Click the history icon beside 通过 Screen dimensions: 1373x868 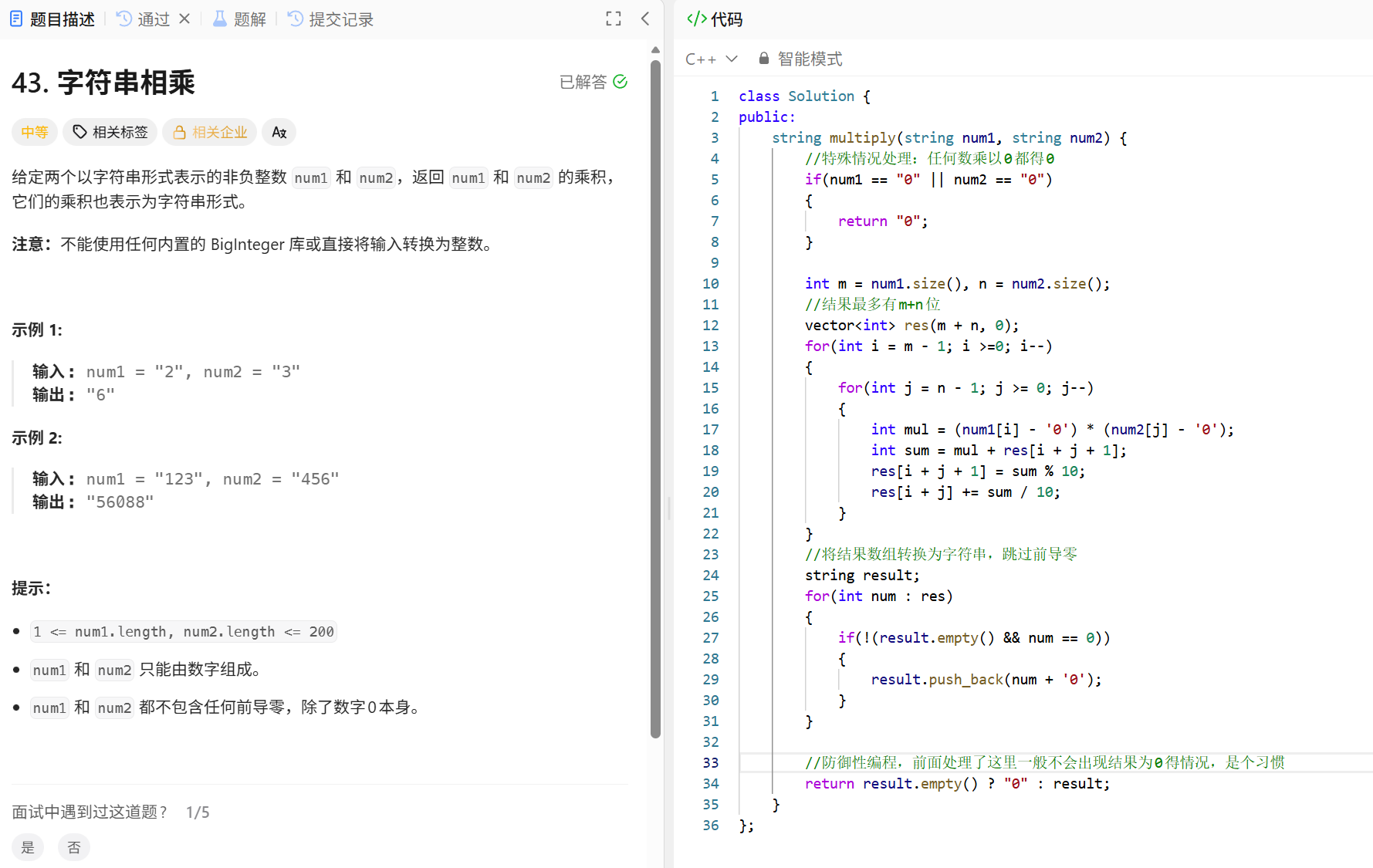point(123,19)
